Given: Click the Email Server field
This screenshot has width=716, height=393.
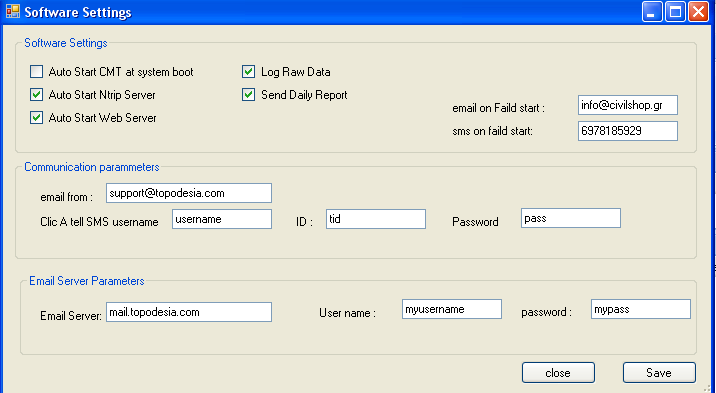Looking at the screenshot, I should (189, 312).
